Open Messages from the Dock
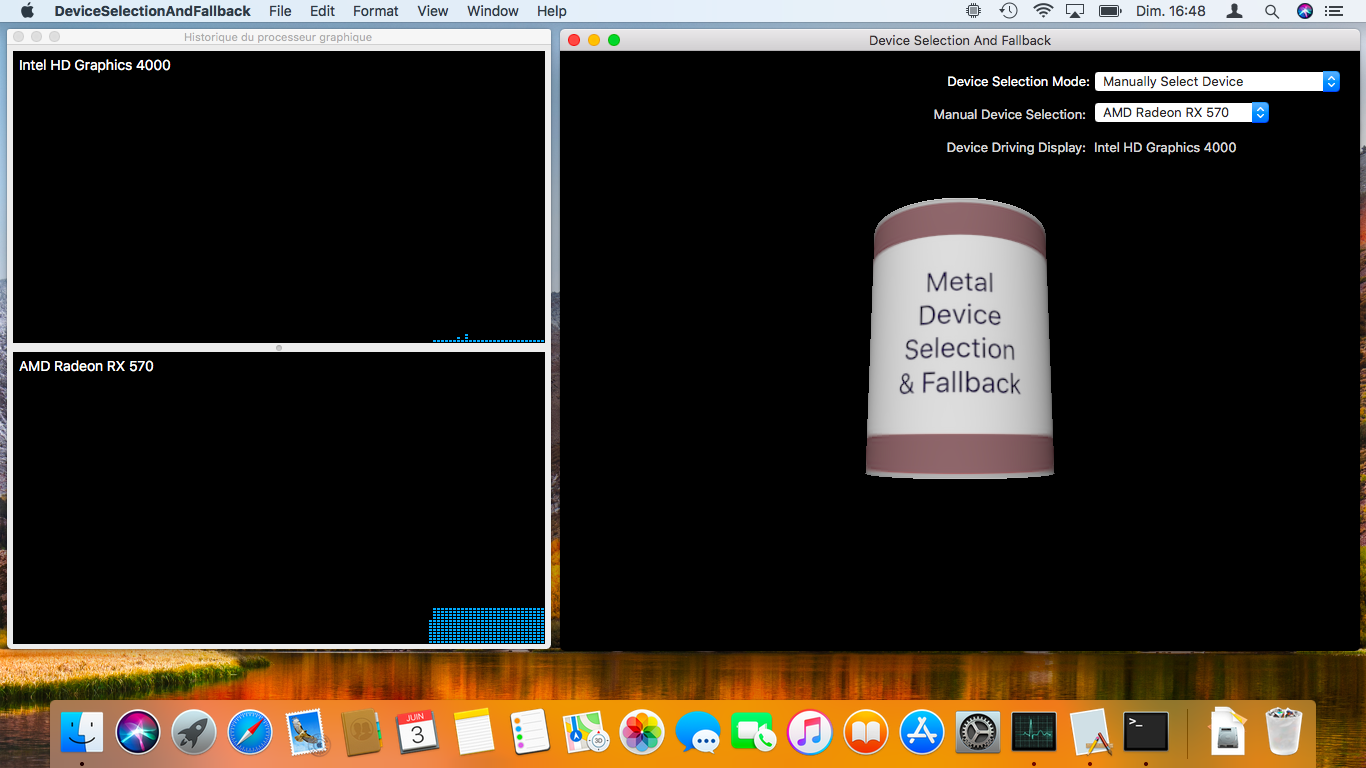This screenshot has width=1366, height=768. [x=698, y=732]
